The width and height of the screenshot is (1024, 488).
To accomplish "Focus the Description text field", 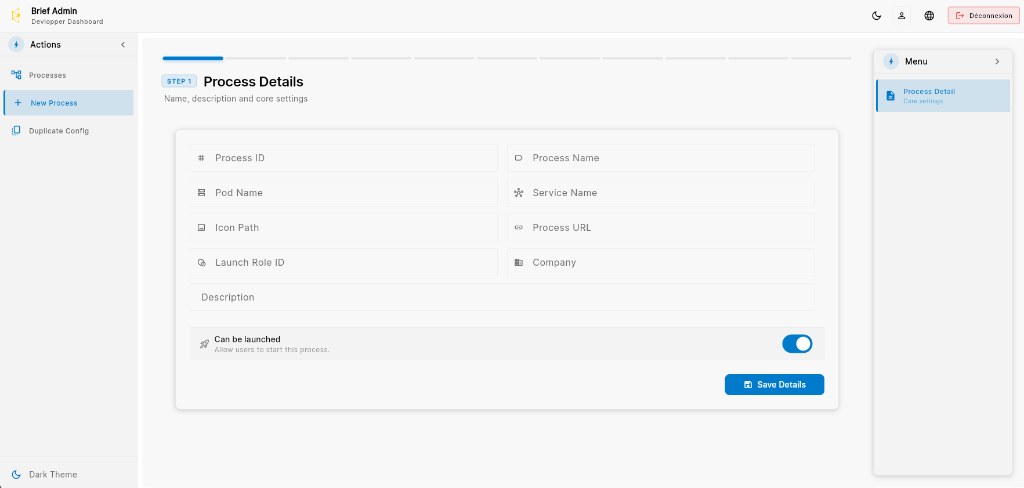I will [502, 297].
